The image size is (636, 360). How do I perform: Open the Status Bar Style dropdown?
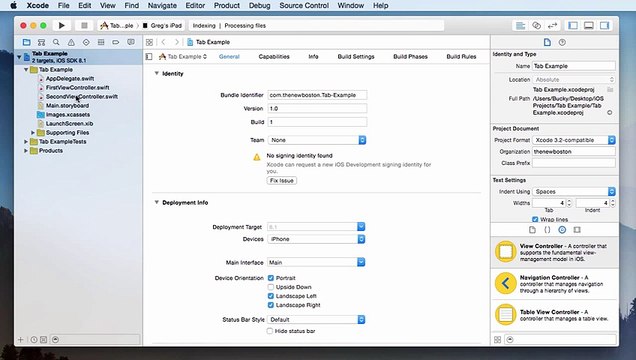coord(316,319)
